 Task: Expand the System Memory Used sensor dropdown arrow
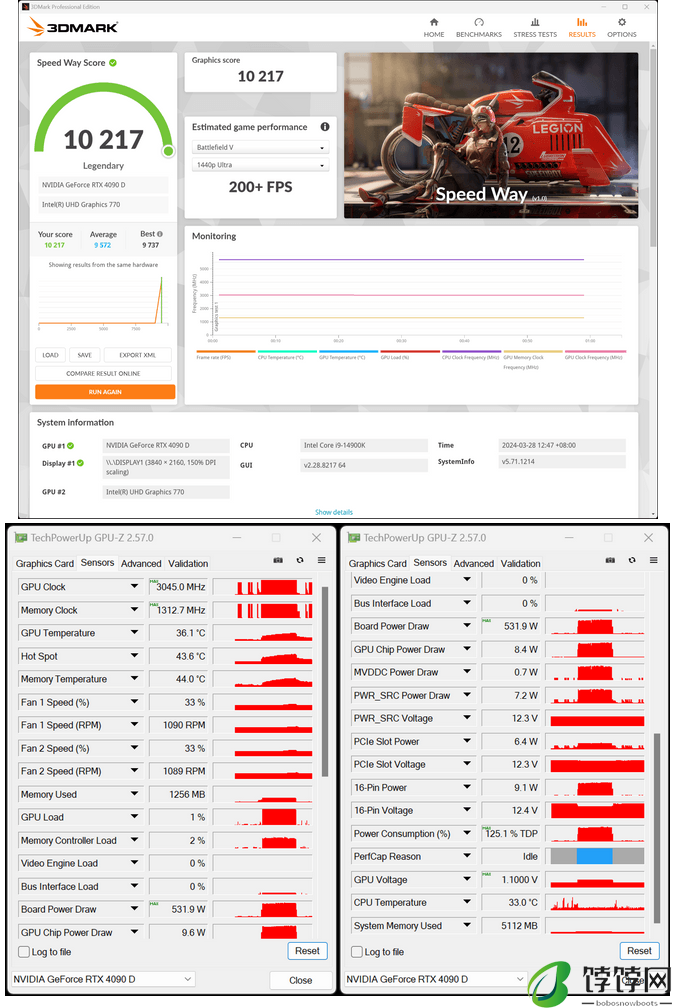[467, 925]
